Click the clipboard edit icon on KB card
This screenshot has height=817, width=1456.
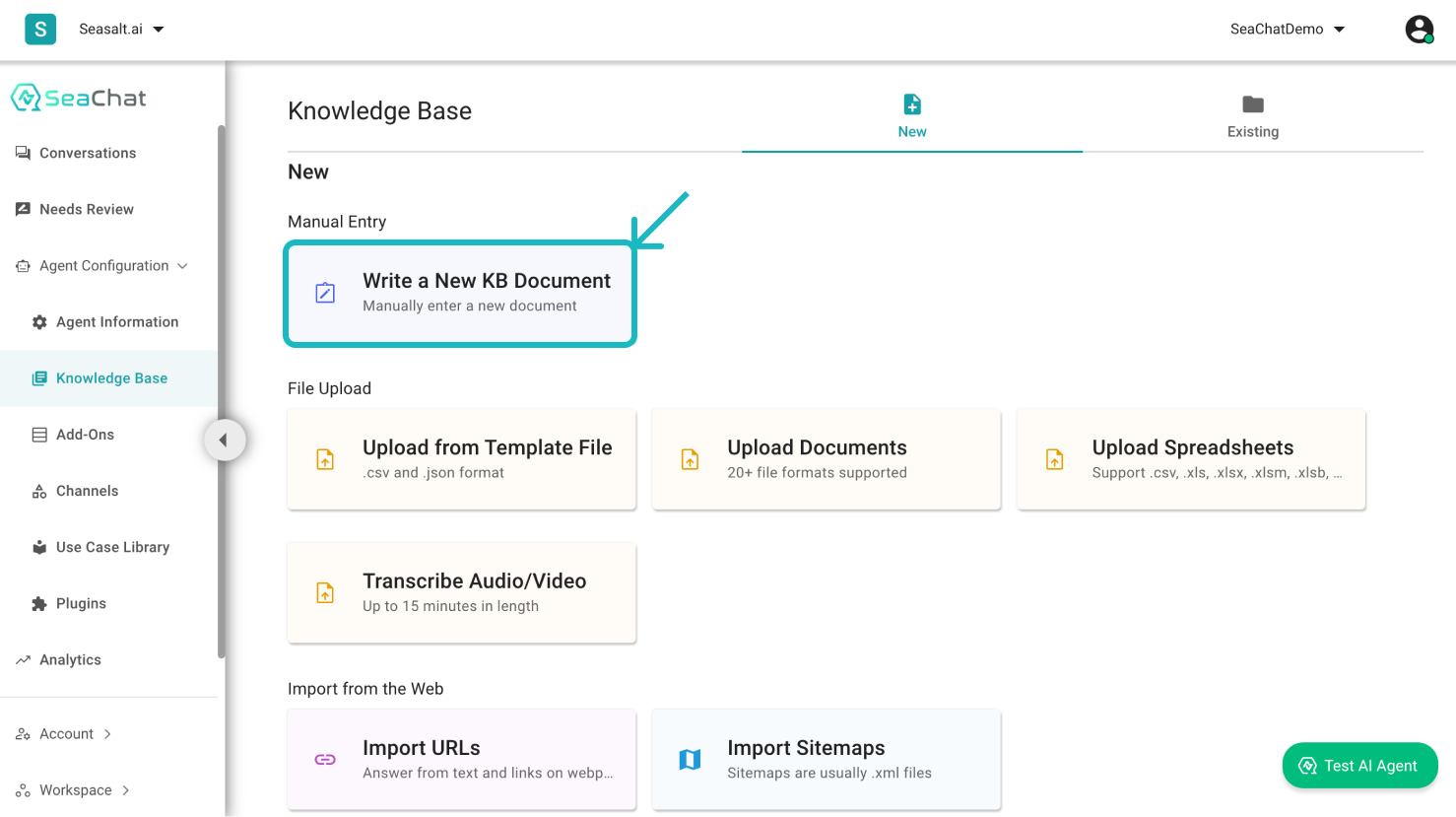pyautogui.click(x=325, y=293)
